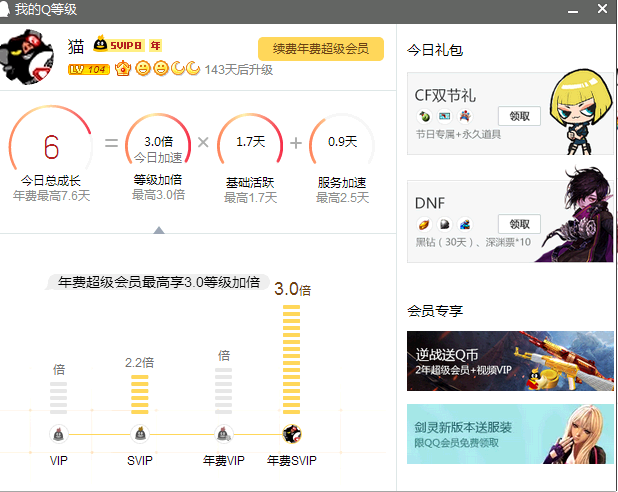The height and width of the screenshot is (492, 618).
Task: Click the SVIP penguin icon on timeline
Action: pyautogui.click(x=140, y=434)
